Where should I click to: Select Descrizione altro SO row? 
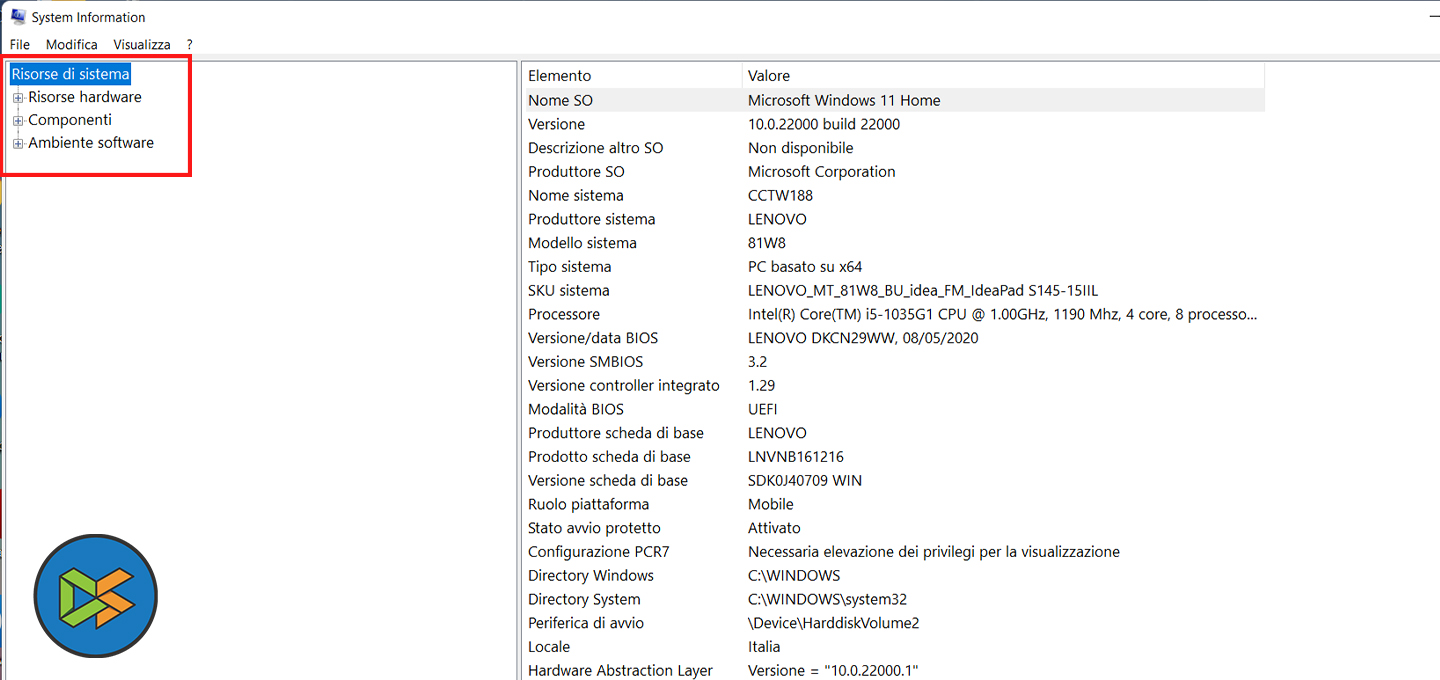click(x=894, y=148)
